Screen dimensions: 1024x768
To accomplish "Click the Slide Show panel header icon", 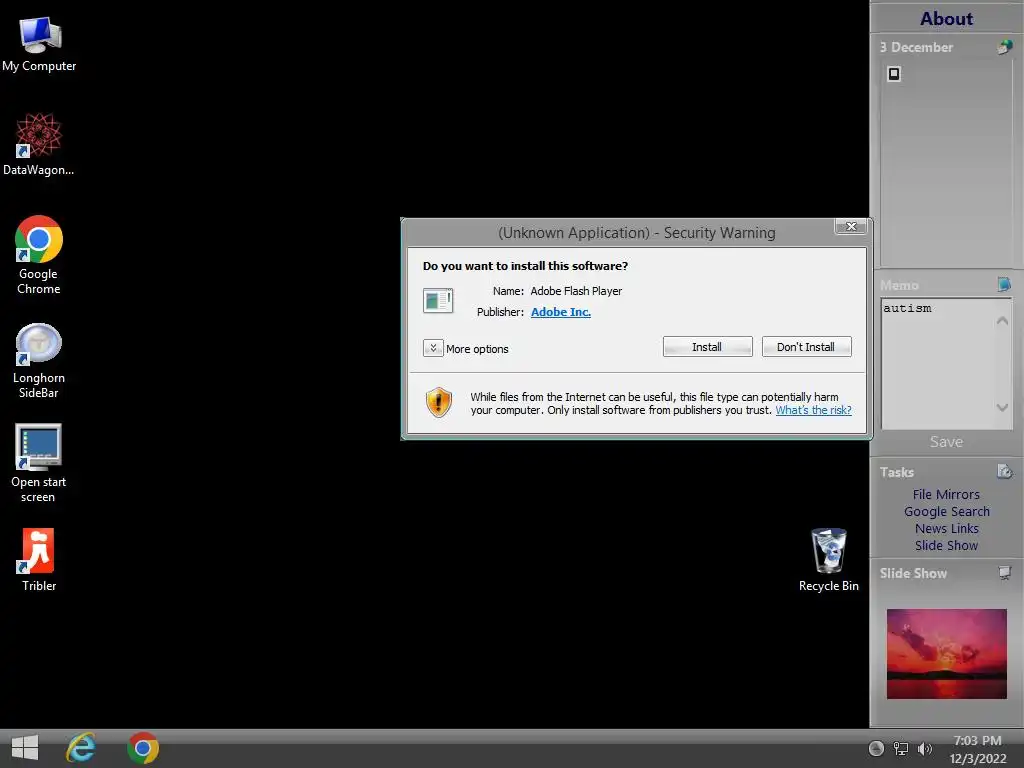I will (1004, 573).
